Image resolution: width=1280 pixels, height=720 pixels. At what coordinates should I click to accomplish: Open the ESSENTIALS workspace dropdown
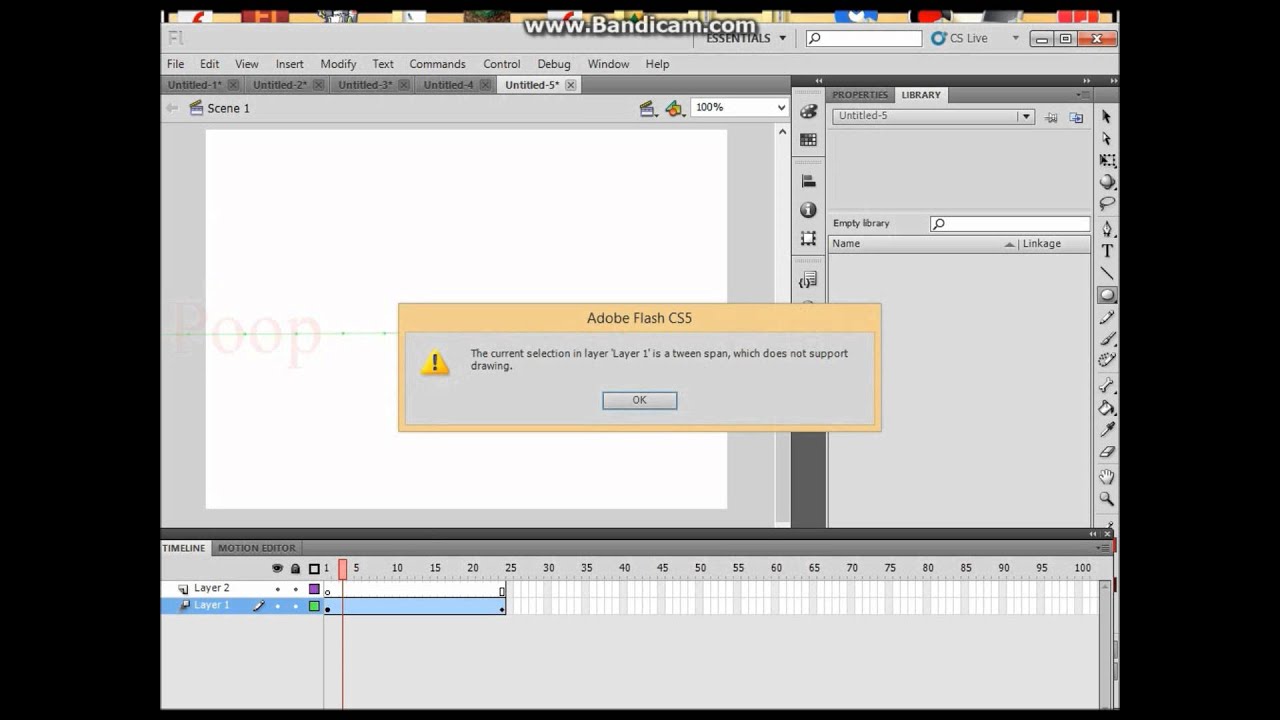pyautogui.click(x=746, y=38)
